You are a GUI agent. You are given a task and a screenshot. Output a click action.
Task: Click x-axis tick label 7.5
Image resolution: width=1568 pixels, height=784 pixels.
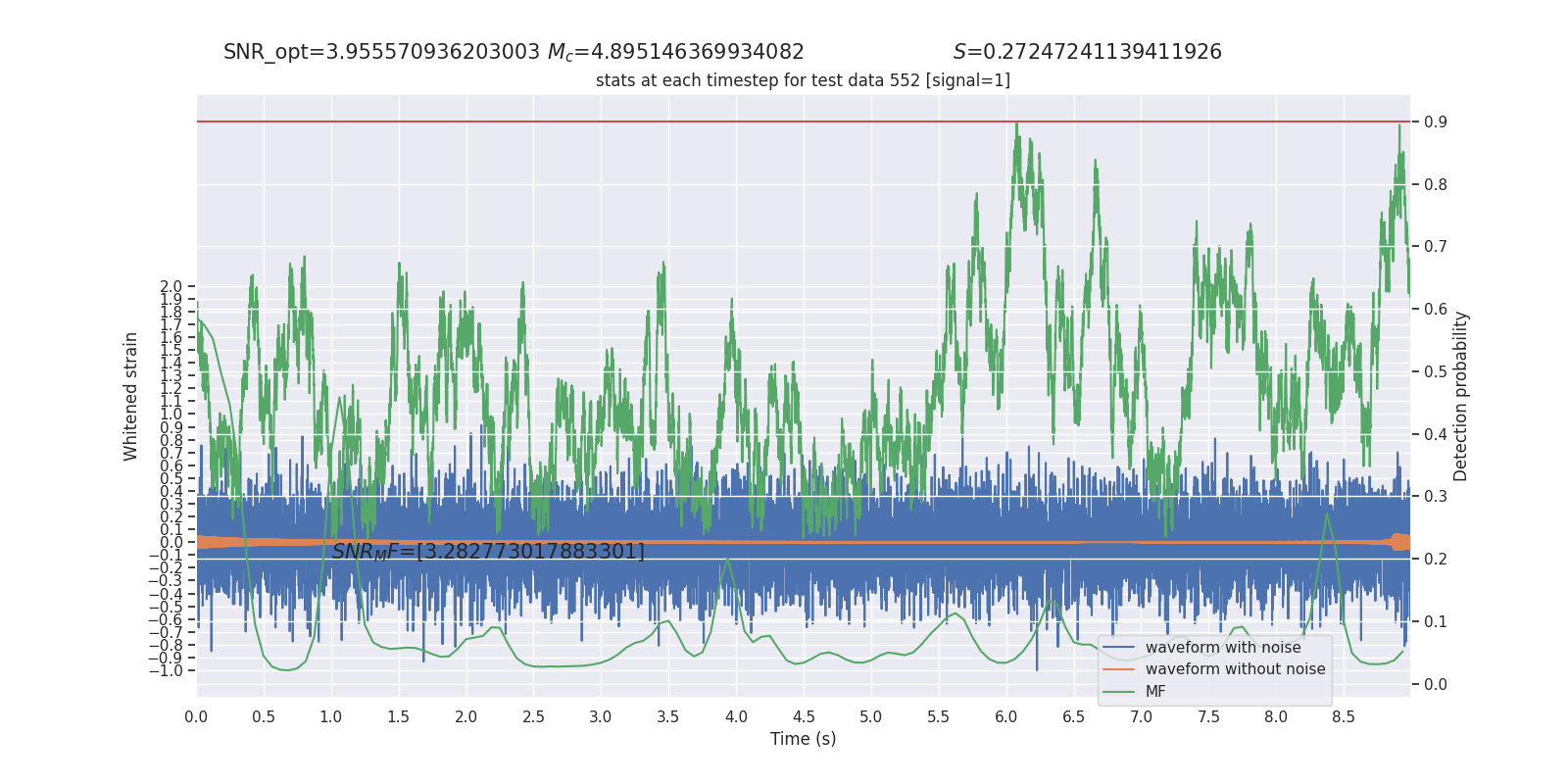(x=1208, y=716)
